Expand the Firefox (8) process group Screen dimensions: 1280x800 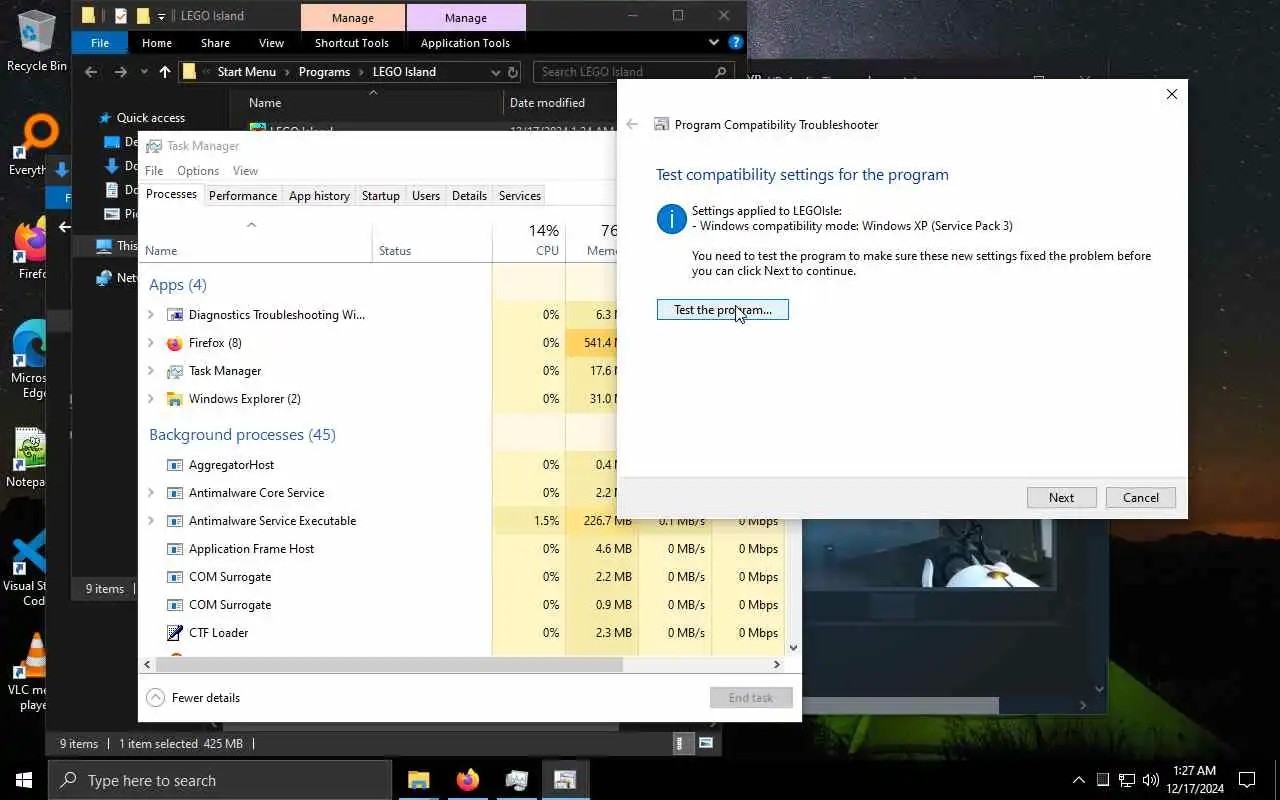(x=151, y=343)
